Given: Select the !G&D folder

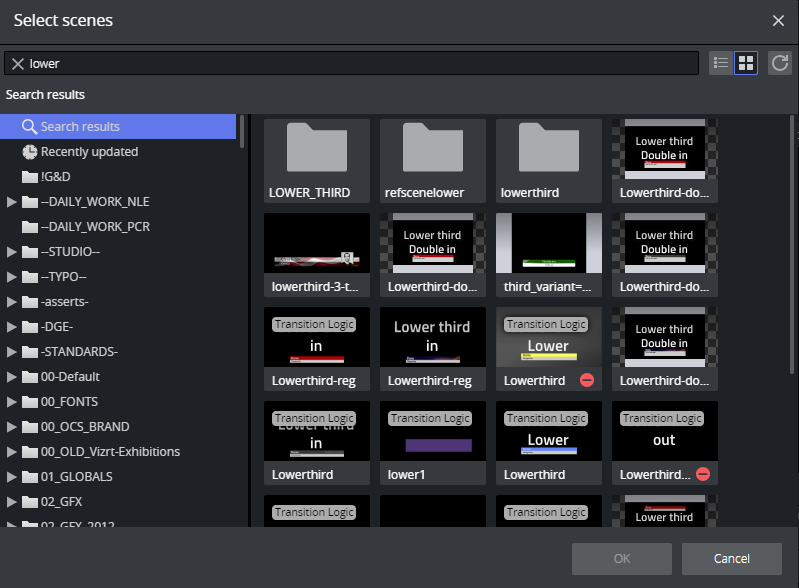Looking at the screenshot, I should click(x=55, y=177).
